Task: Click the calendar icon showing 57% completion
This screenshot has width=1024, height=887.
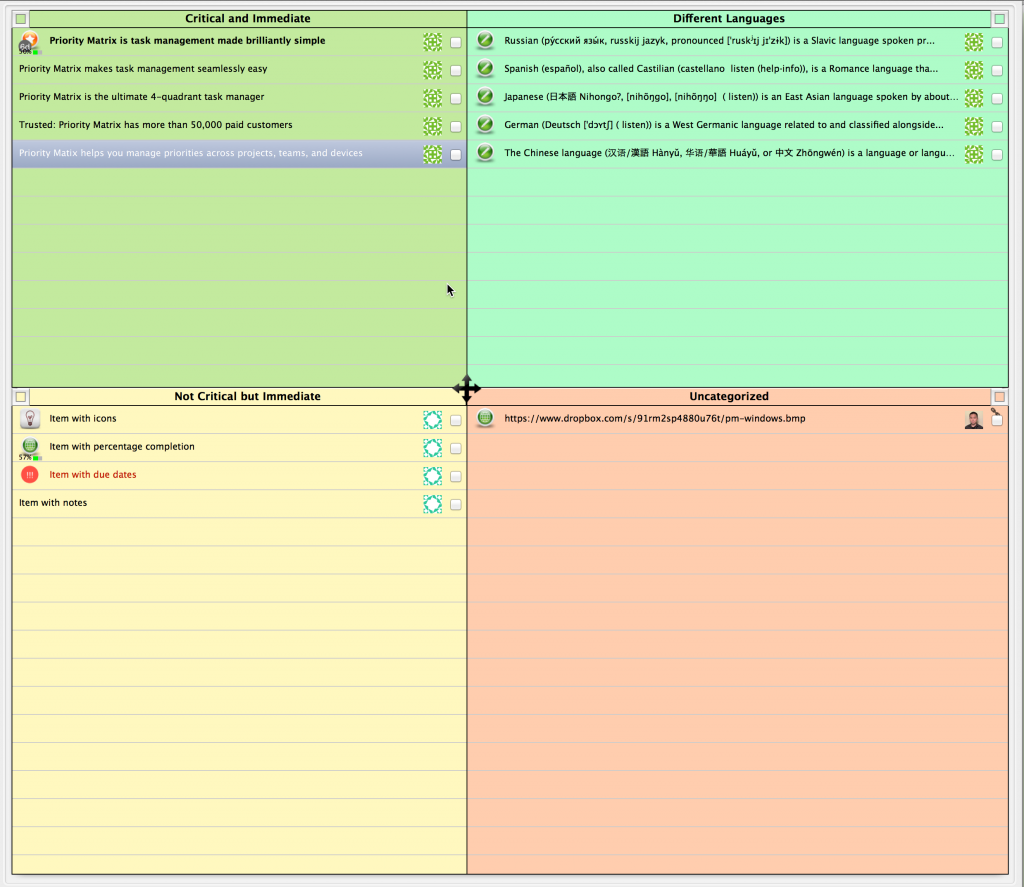Action: (29, 445)
